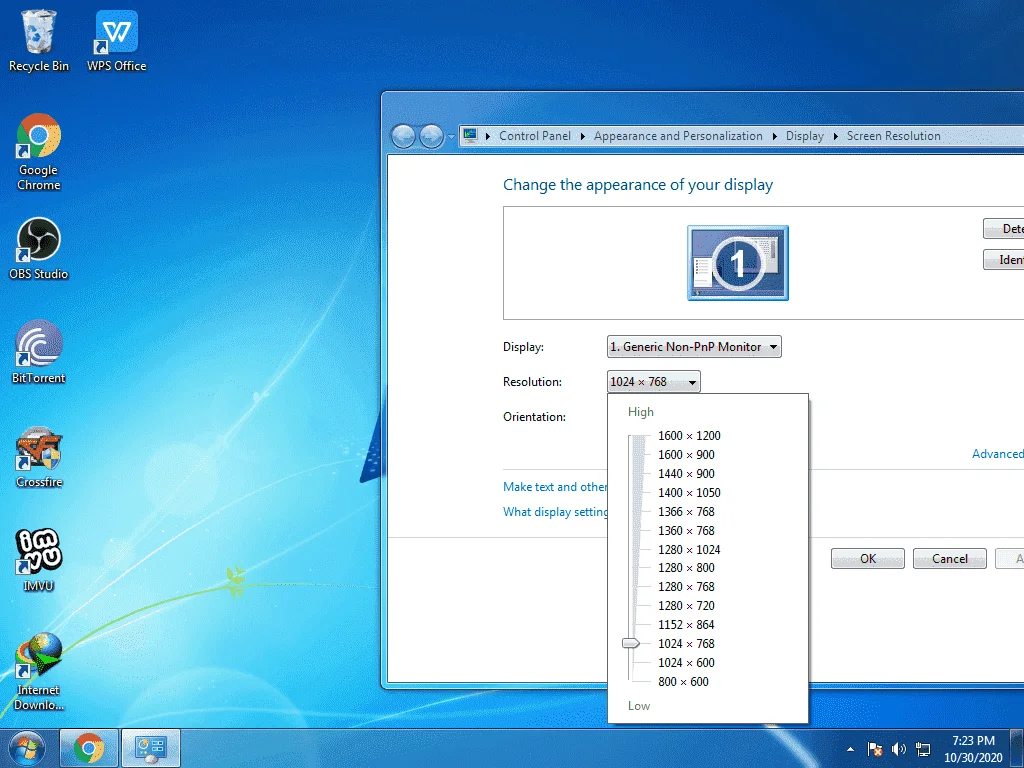This screenshot has width=1024, height=768.
Task: Choose 1440 × 900 resolution
Action: (x=686, y=473)
